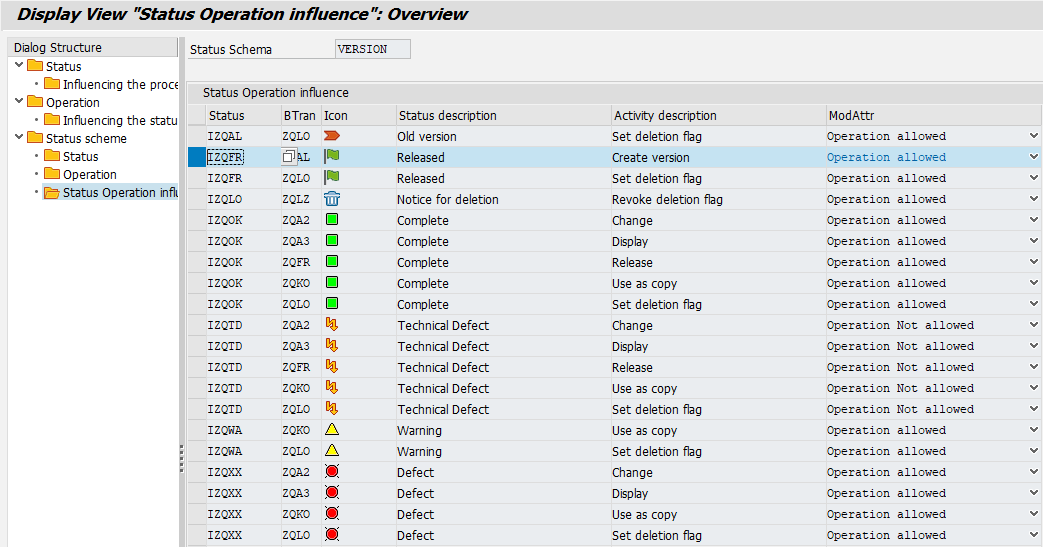Click search help icon in selected BTran cell
1043x547 pixels.
point(289,157)
